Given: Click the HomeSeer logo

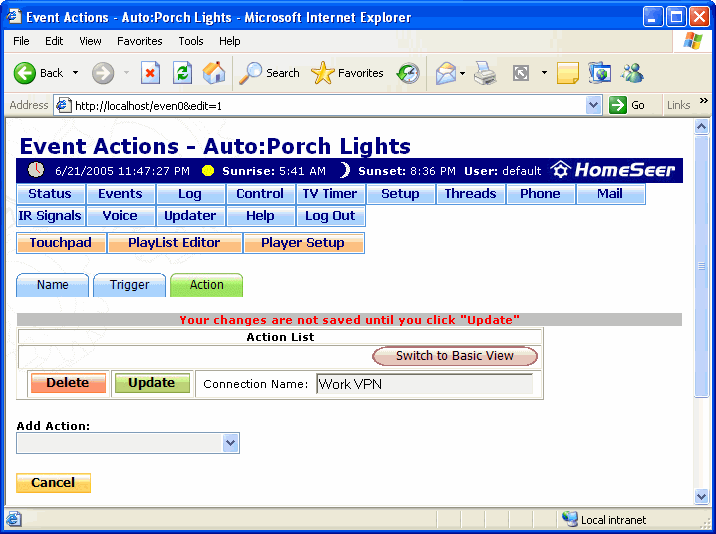Looking at the screenshot, I should (613, 170).
